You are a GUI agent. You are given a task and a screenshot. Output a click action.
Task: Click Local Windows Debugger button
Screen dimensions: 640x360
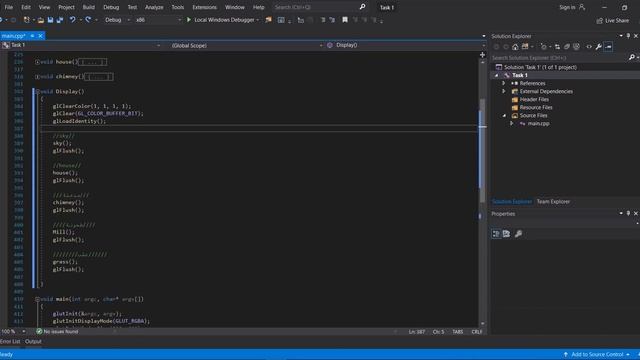[x=224, y=20]
